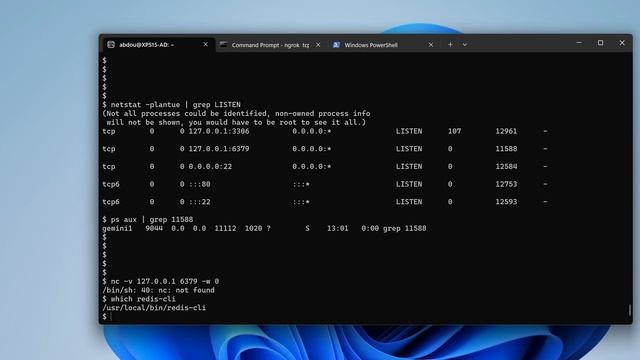640x360 pixels.
Task: Close the abdou@XPS15-AD tab
Action: [x=205, y=44]
